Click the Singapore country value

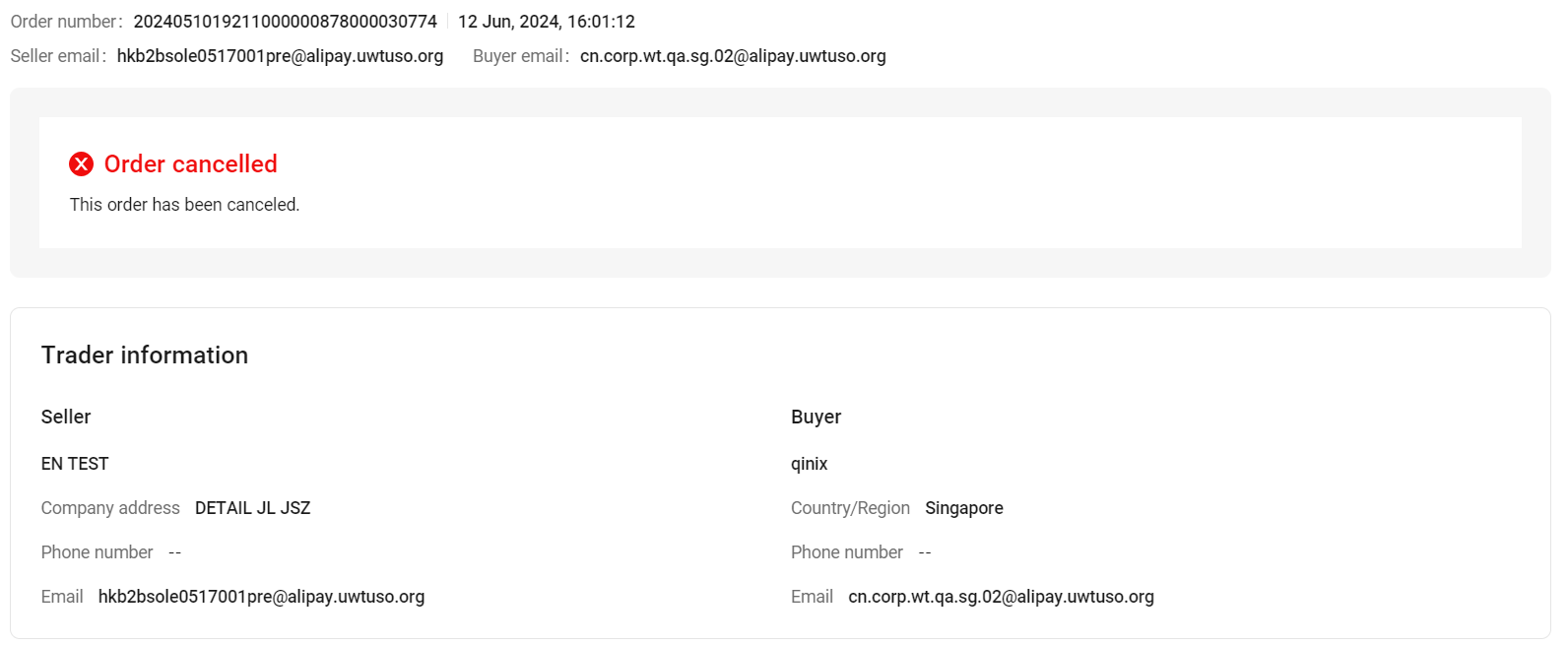pyautogui.click(x=963, y=508)
